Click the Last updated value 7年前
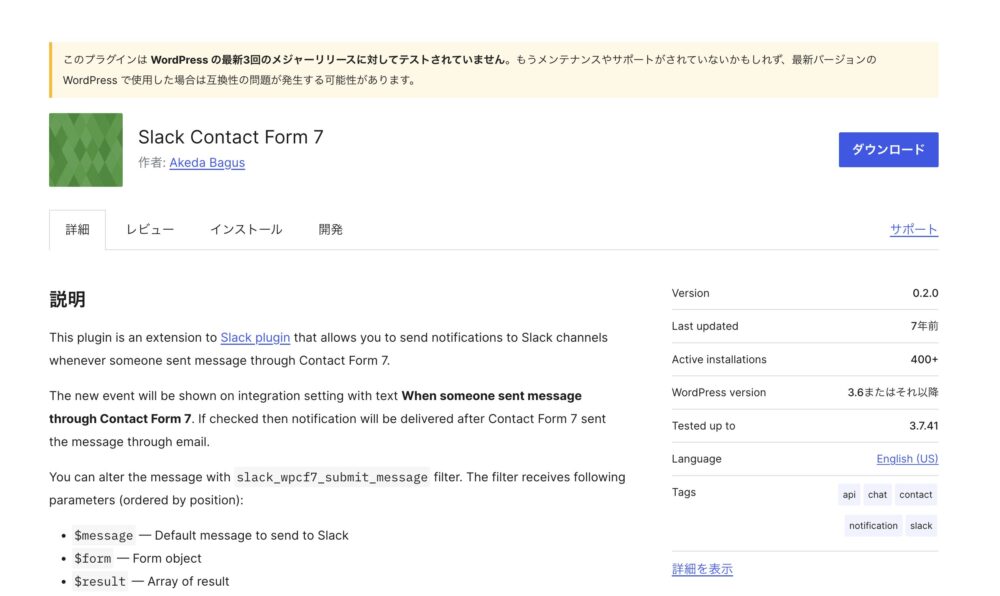The height and width of the screenshot is (596, 1000). [x=924, y=326]
